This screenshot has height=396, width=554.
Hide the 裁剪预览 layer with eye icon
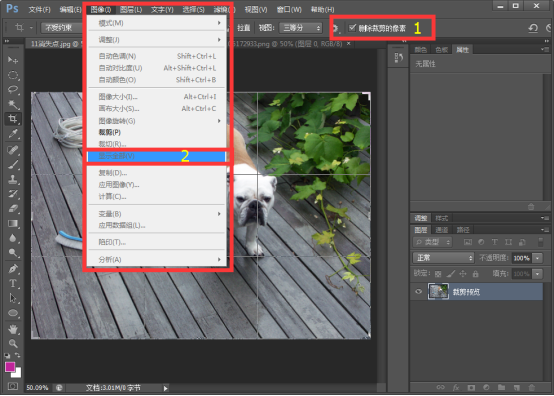(418, 292)
